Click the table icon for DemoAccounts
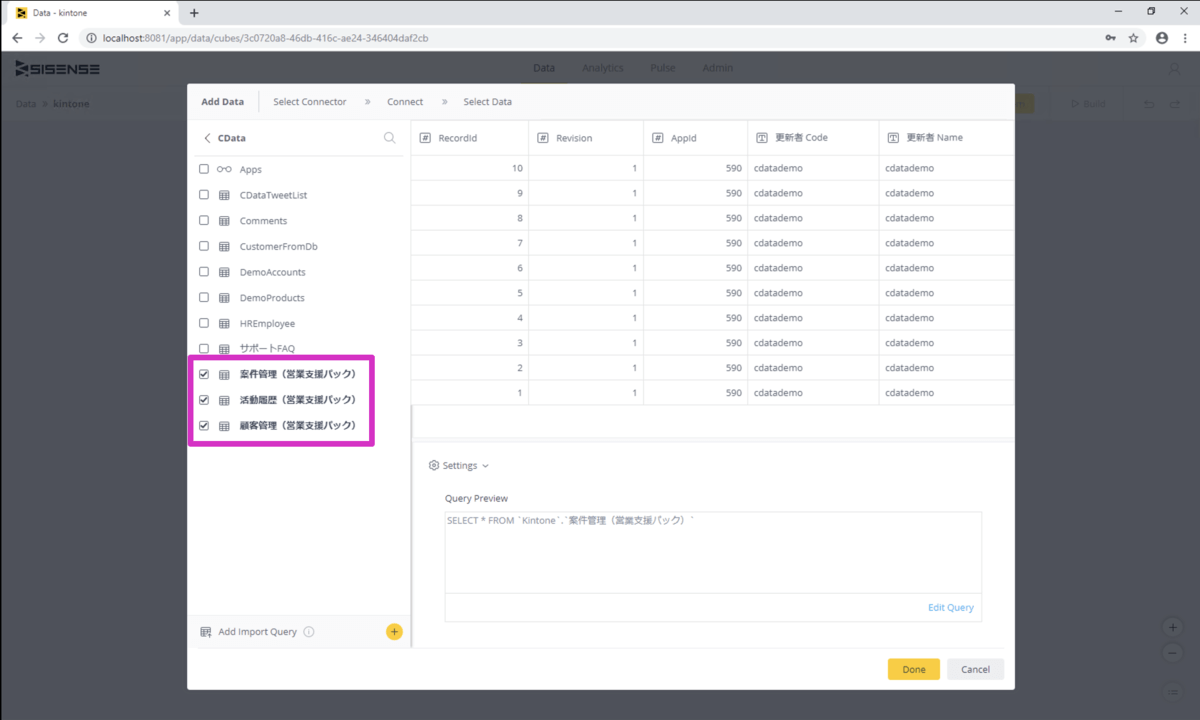 224,272
